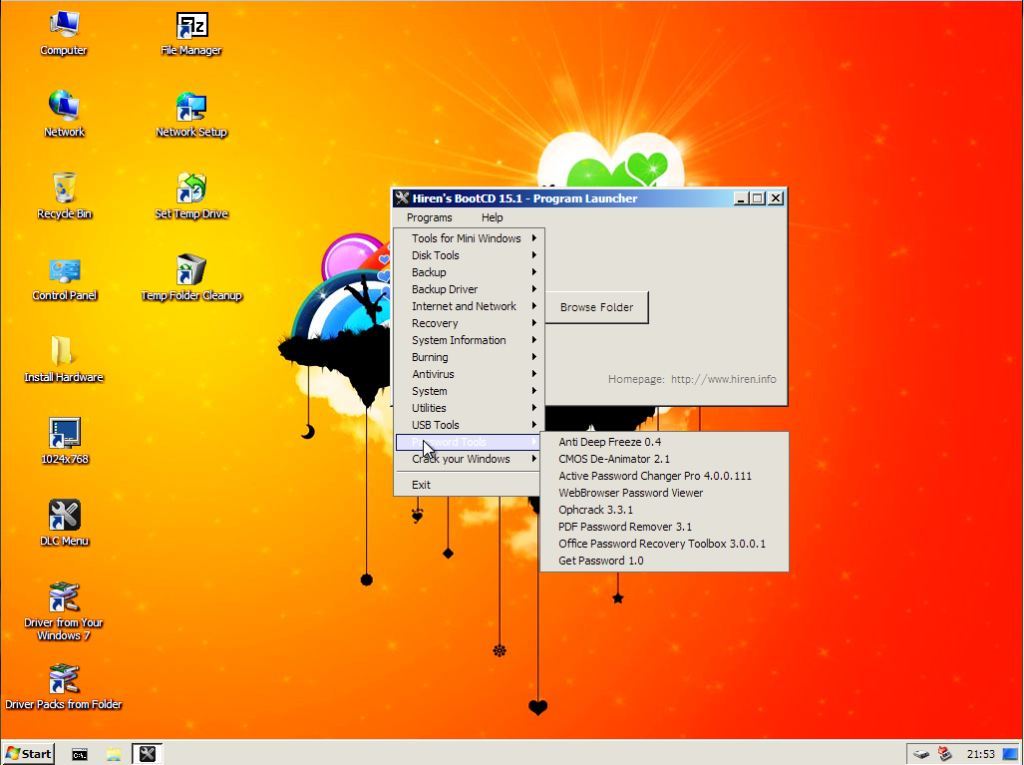Open Office Password Recovery Toolbox 3.0.0.1

click(664, 544)
